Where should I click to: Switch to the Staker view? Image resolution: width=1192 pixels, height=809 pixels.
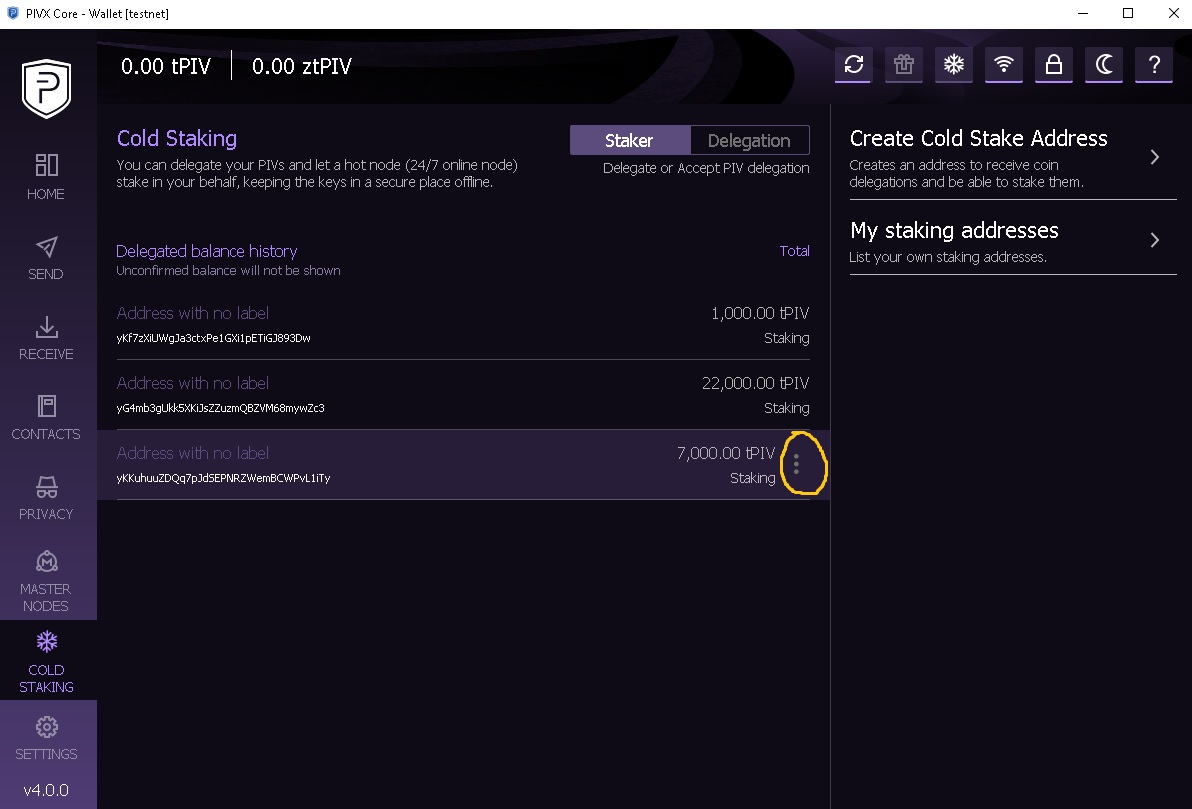coord(629,140)
